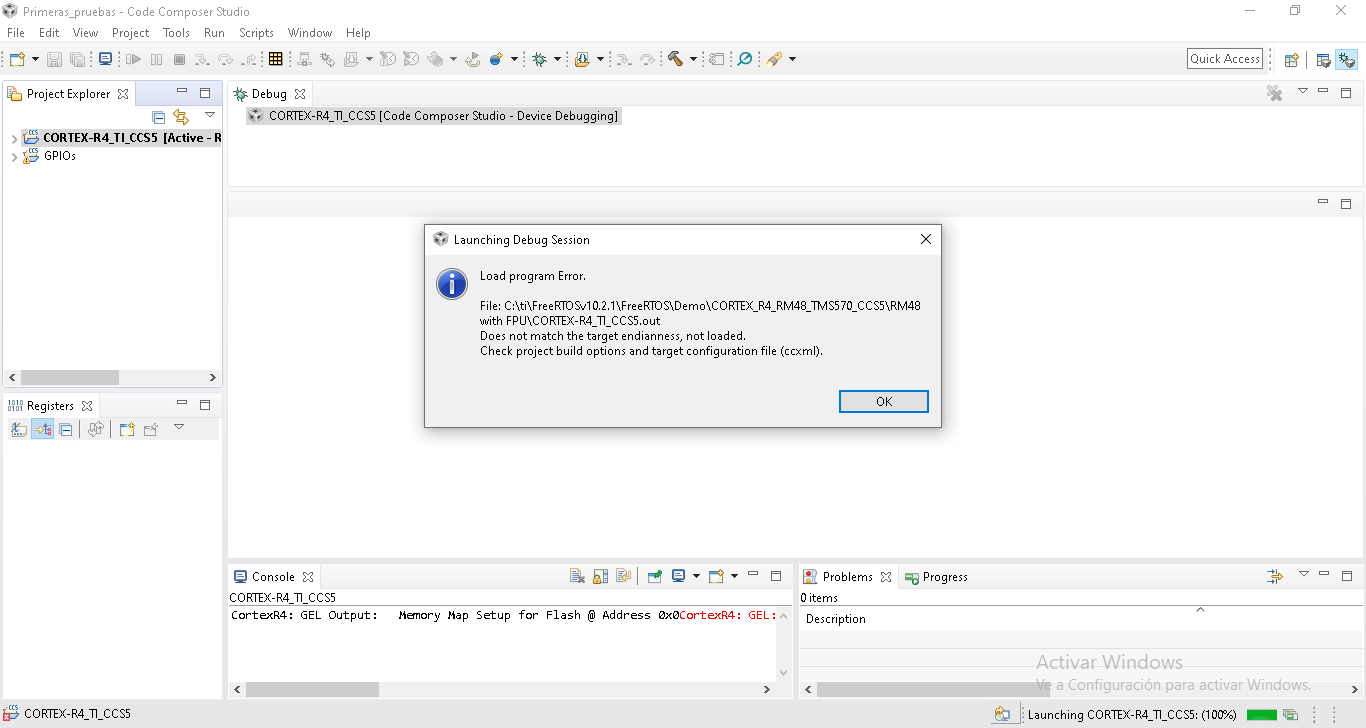Click the blue monitor console toolbar icon
The width and height of the screenshot is (1366, 728).
[105, 59]
